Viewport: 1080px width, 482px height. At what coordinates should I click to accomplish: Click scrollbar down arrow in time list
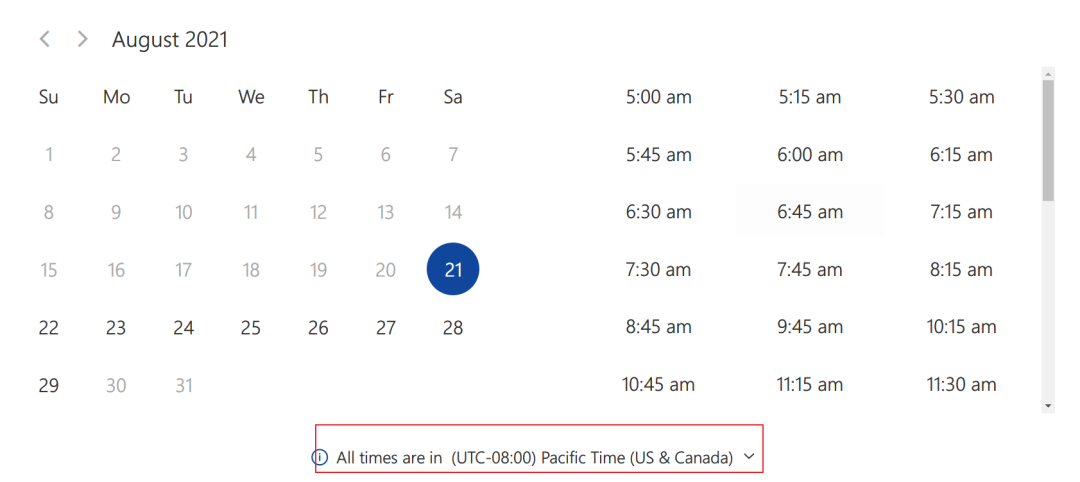click(x=1048, y=406)
